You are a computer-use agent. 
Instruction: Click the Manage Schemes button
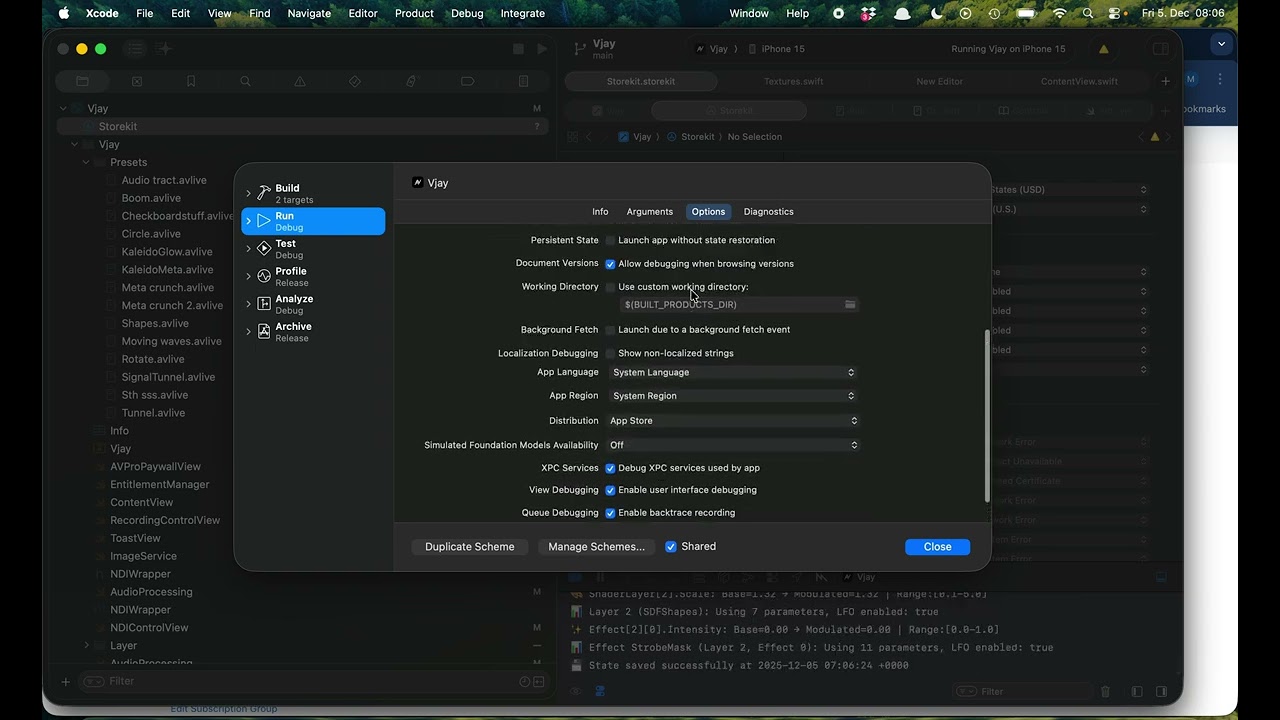(x=597, y=547)
